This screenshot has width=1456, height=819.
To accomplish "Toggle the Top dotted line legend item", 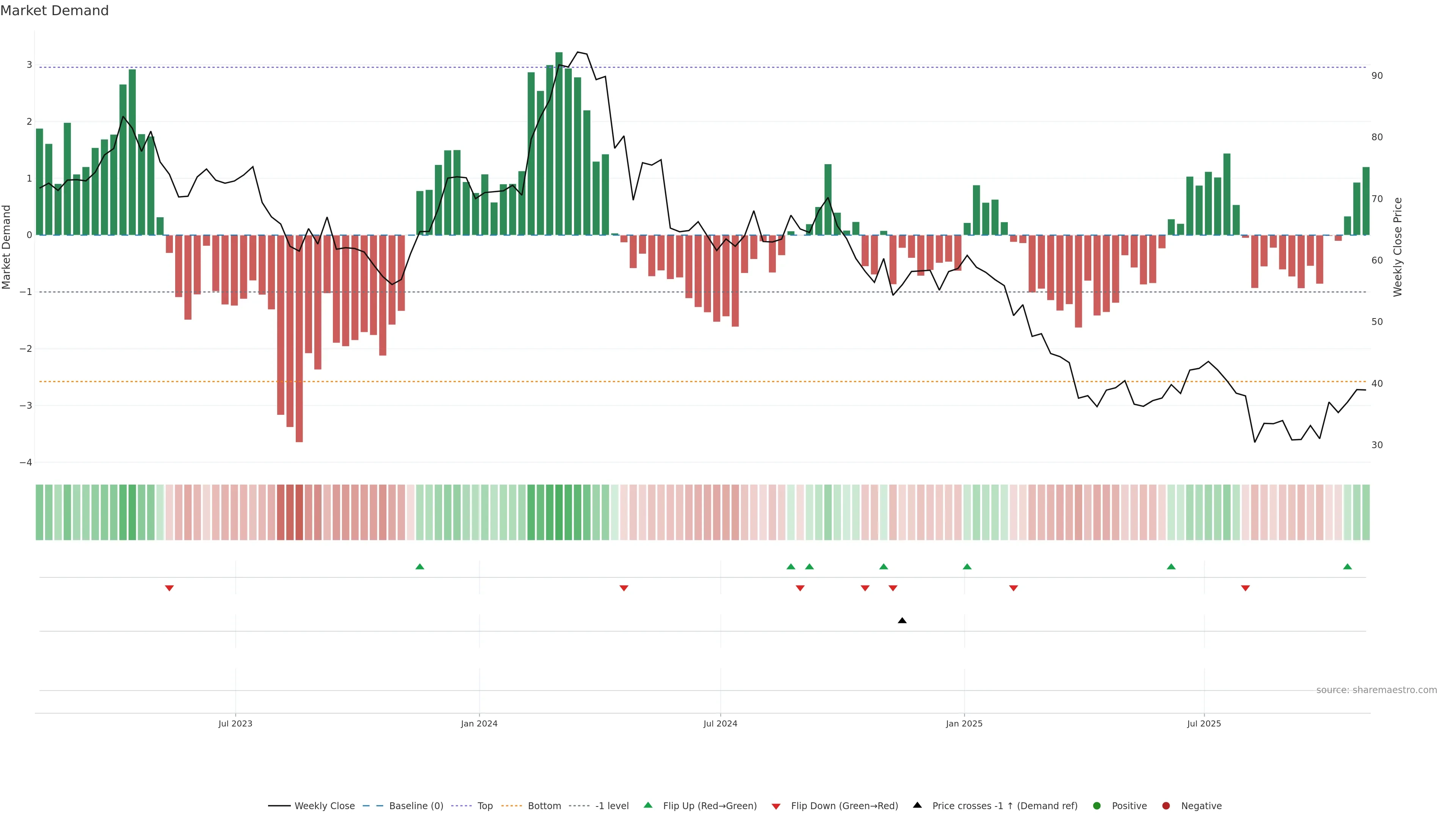I will click(x=485, y=806).
